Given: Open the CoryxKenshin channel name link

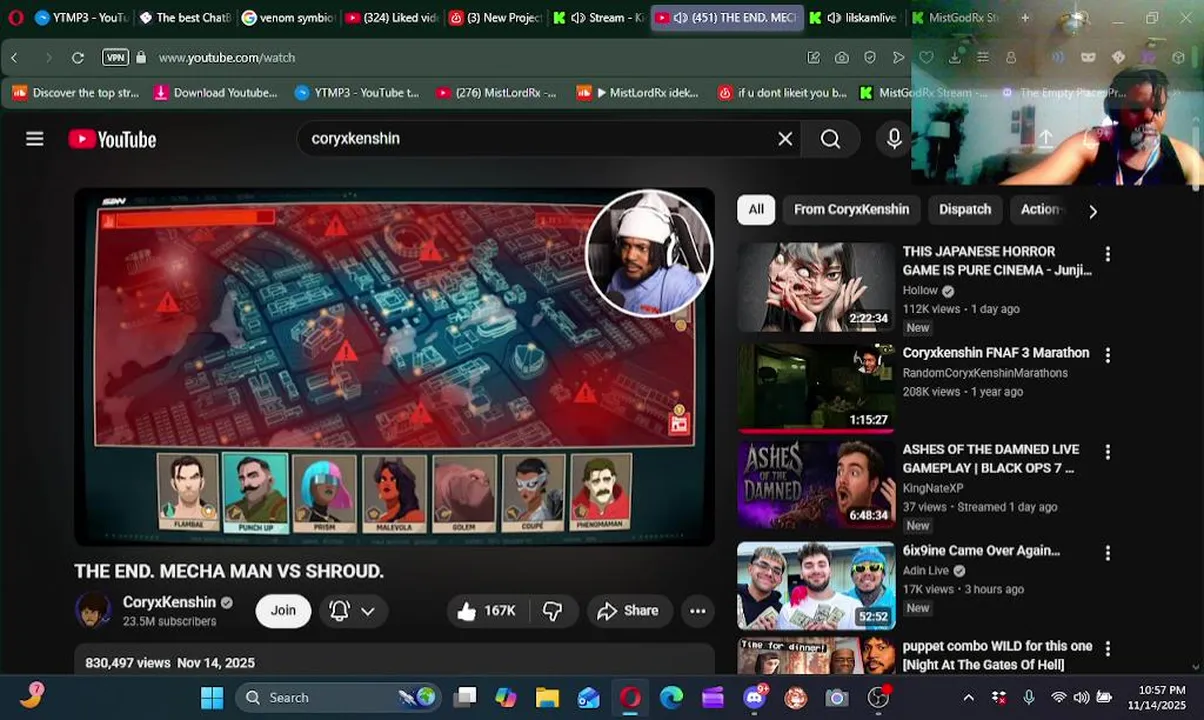Looking at the screenshot, I should point(169,602).
